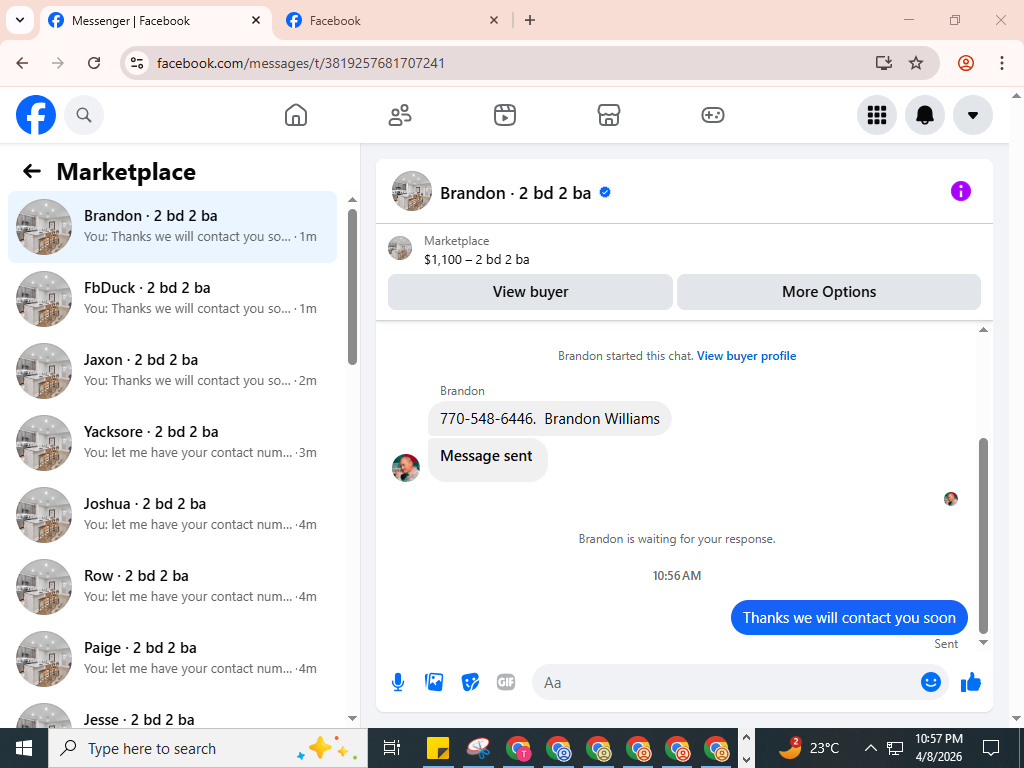Open Task View on the taskbar
Screen dimensions: 1024x768
point(392,748)
